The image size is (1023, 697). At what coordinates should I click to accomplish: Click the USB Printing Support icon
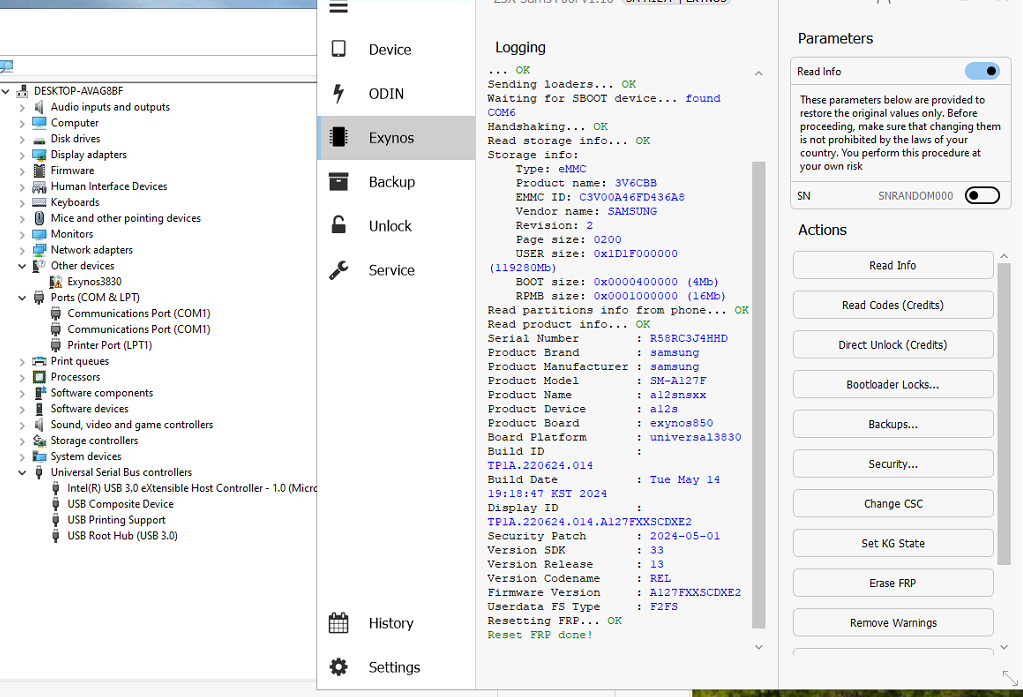pos(56,520)
